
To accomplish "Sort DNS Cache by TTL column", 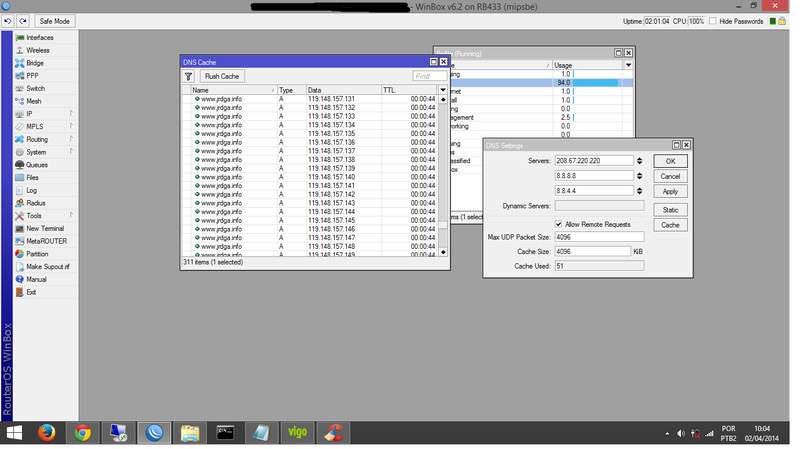I will pos(410,90).
